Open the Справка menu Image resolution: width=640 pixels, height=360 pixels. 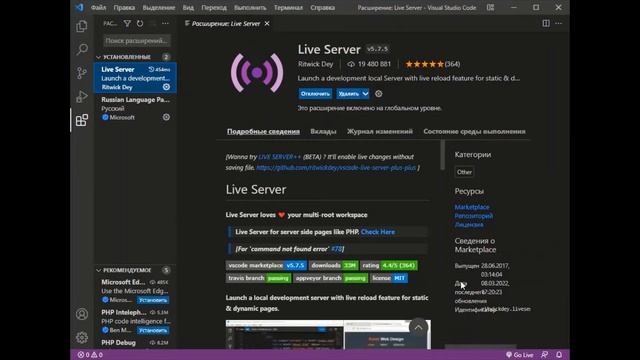[322, 7]
